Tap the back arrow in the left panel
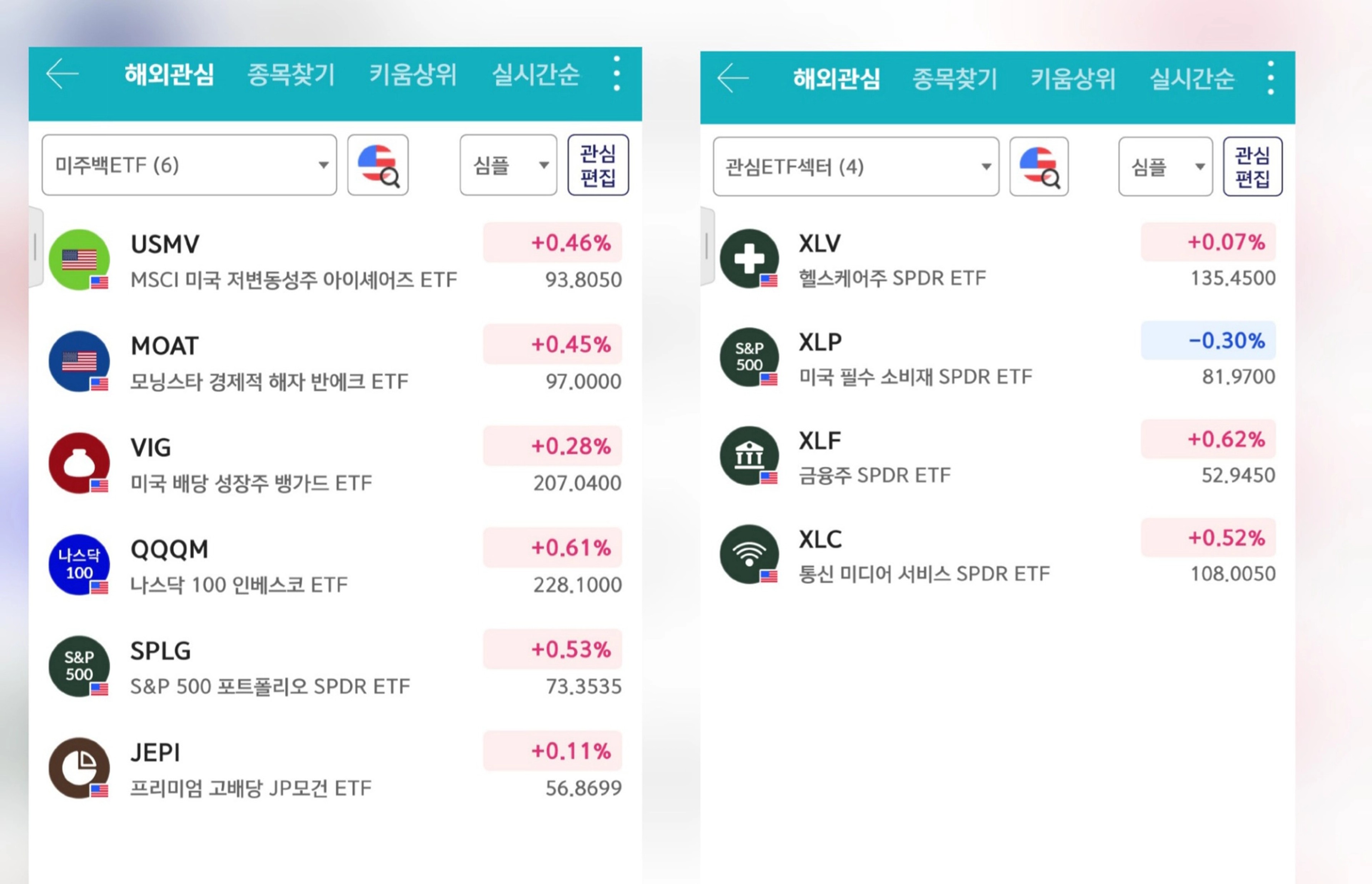Image resolution: width=1372 pixels, height=884 pixels. coord(62,74)
